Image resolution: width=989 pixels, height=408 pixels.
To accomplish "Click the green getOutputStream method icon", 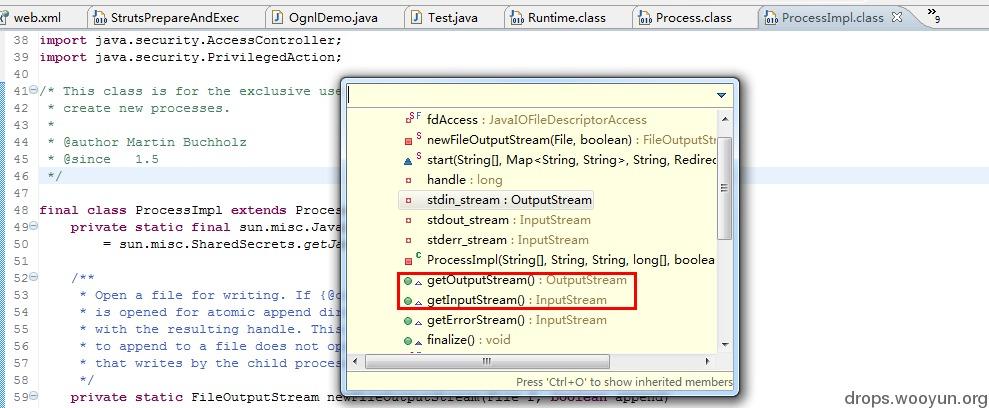I will pyautogui.click(x=409, y=281).
